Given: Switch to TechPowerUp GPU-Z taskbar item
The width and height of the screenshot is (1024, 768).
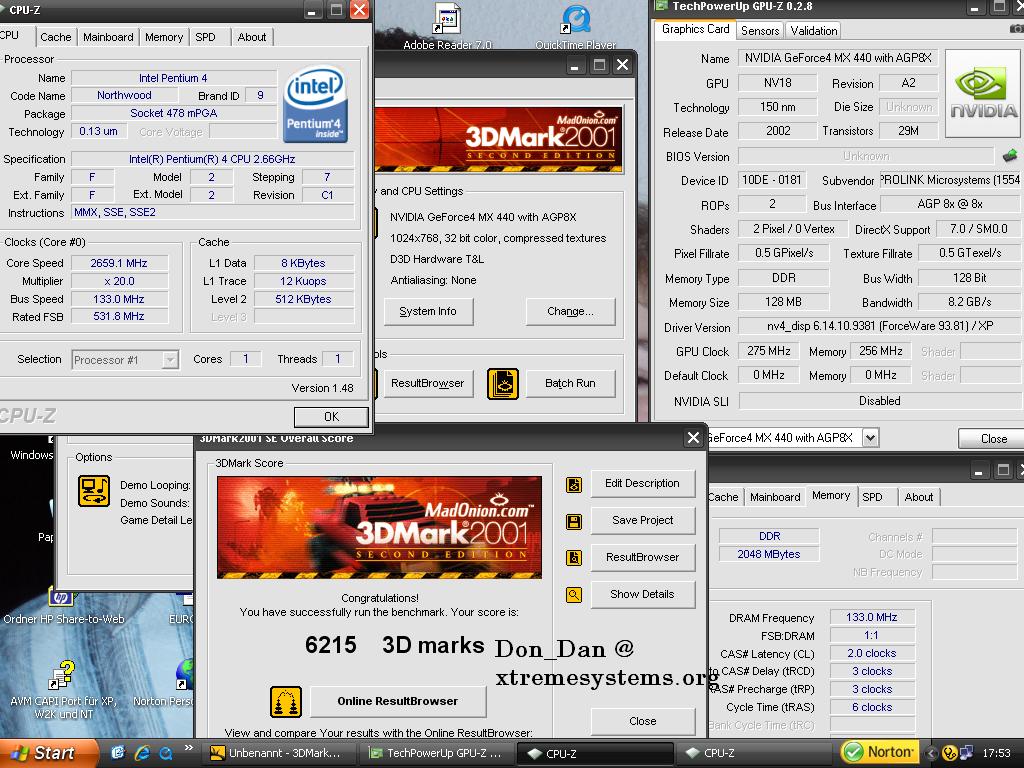Looking at the screenshot, I should pyautogui.click(x=436, y=753).
